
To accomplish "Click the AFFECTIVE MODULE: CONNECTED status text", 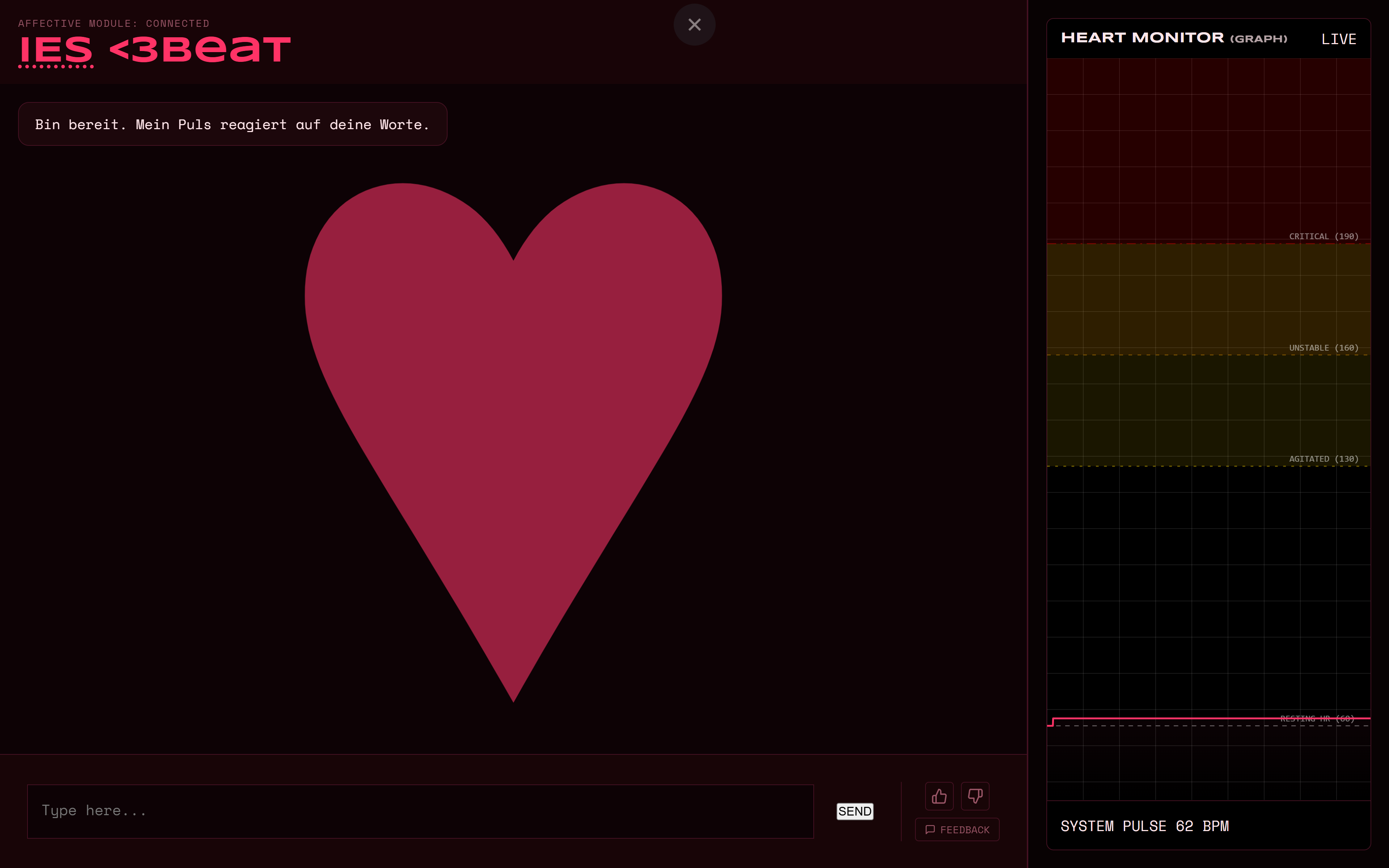I will coord(114,24).
